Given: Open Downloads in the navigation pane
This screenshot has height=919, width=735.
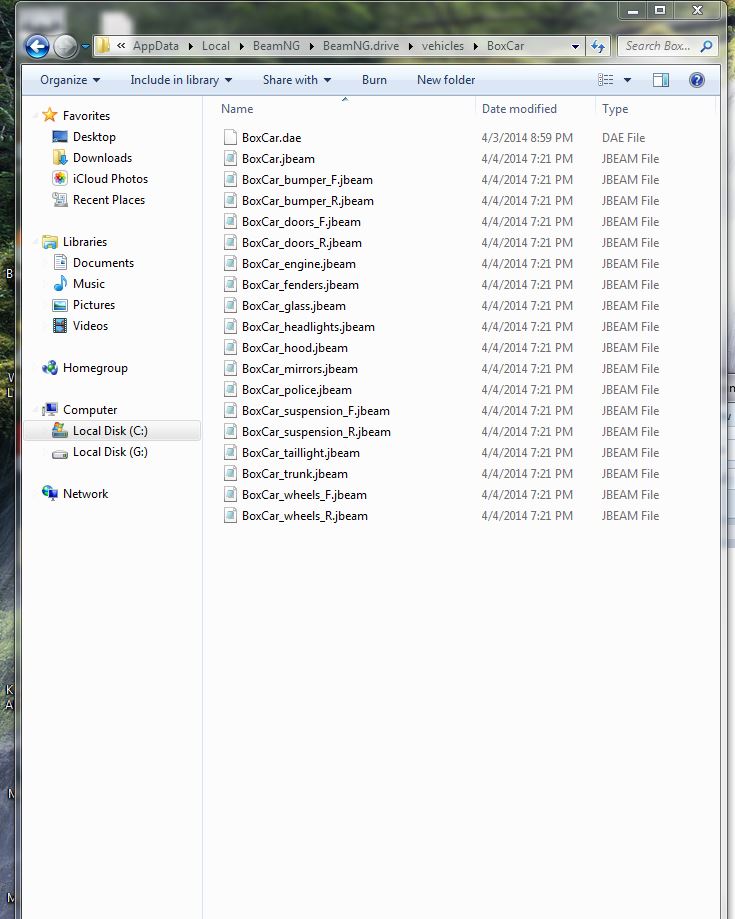Looking at the screenshot, I should tap(102, 158).
